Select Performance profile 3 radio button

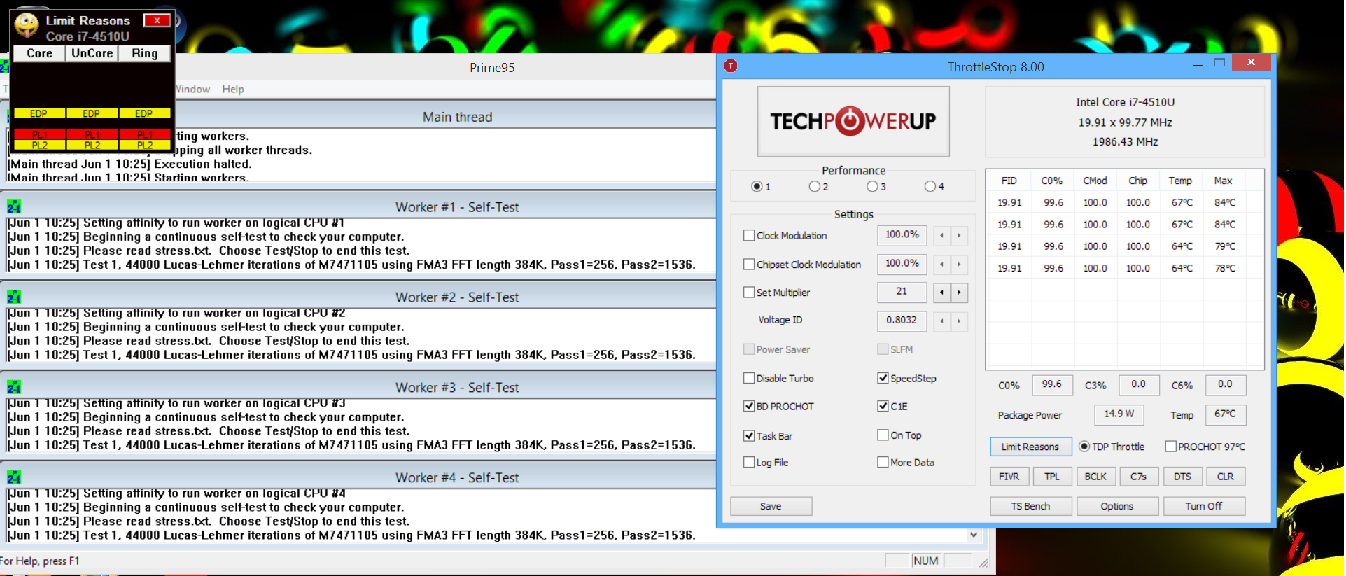click(872, 187)
